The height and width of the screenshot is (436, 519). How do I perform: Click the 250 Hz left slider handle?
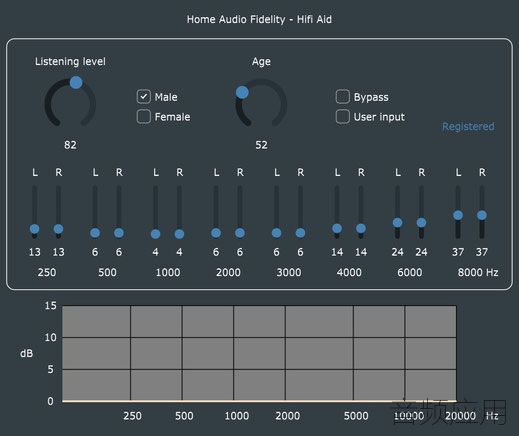click(x=35, y=229)
